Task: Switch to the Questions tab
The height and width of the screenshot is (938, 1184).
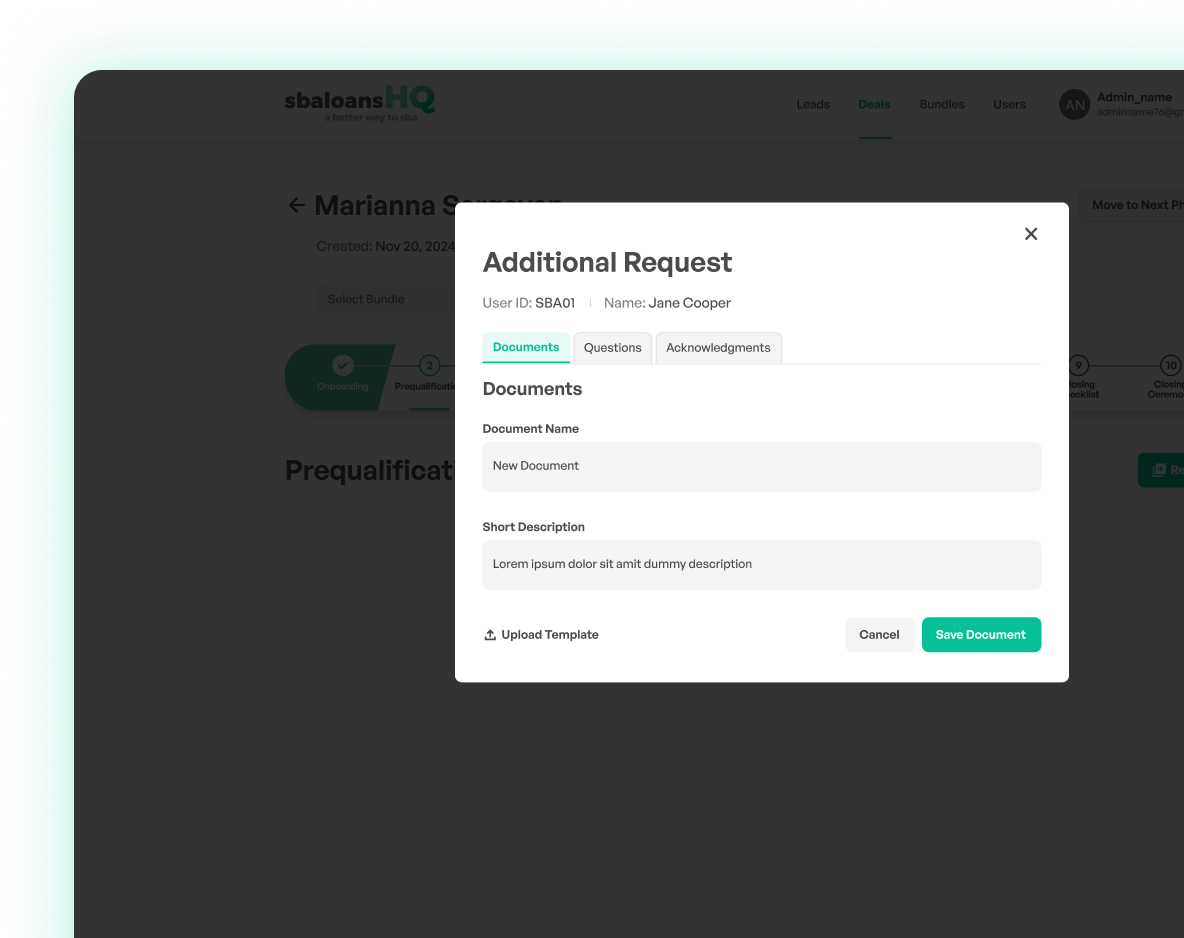Action: pyautogui.click(x=612, y=347)
